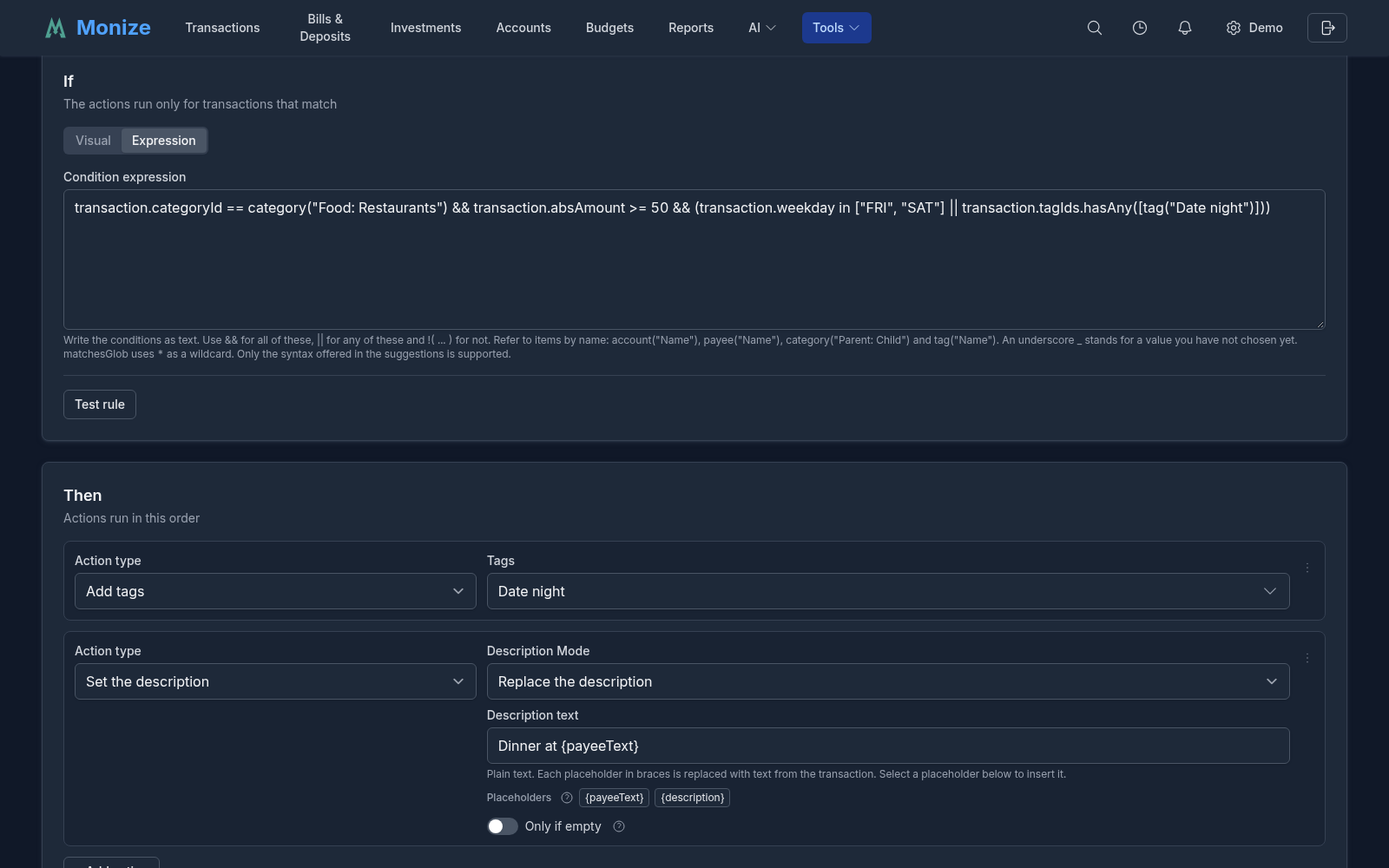Screen dimensions: 1389x868
Task: Open Investments page
Action: (x=425, y=28)
